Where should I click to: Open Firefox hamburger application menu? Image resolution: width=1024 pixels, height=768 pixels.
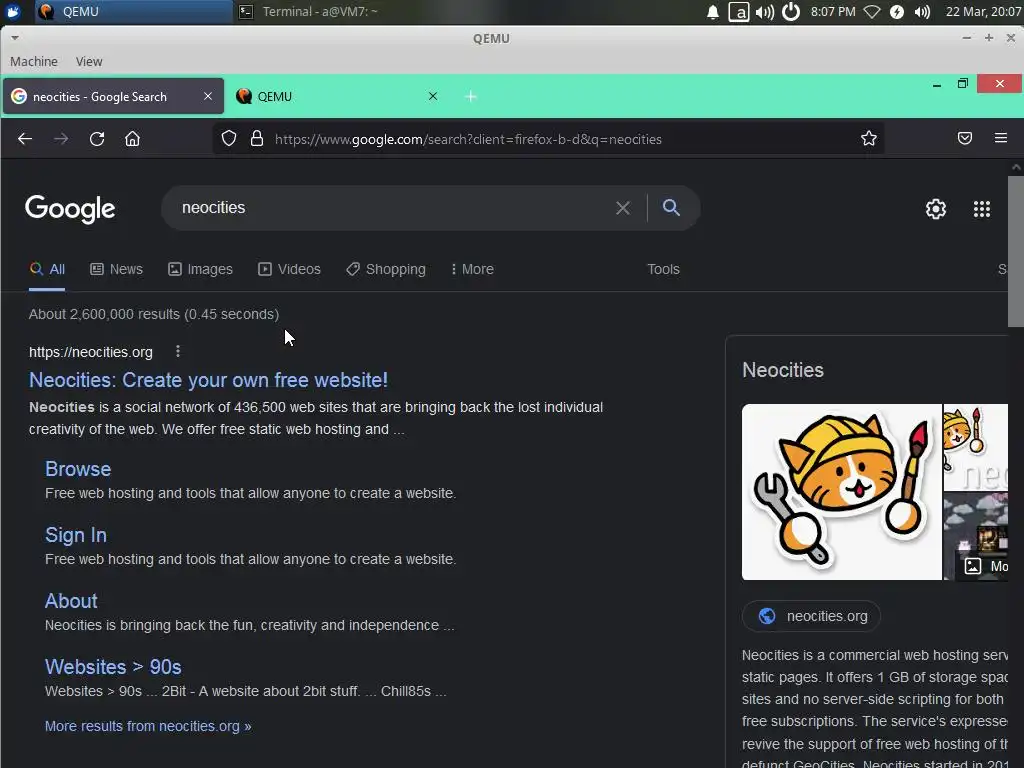(1000, 138)
